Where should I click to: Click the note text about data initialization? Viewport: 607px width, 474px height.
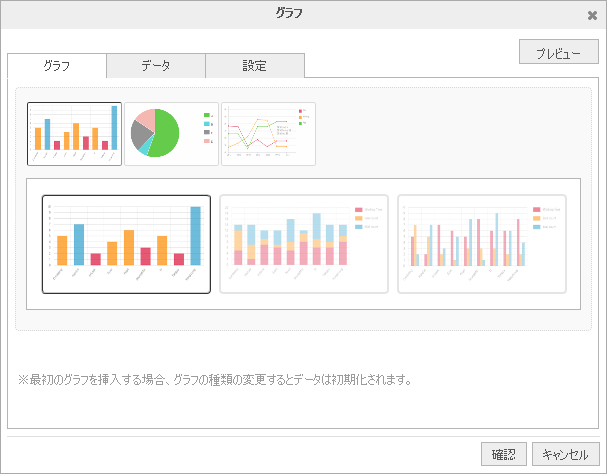pyautogui.click(x=215, y=380)
